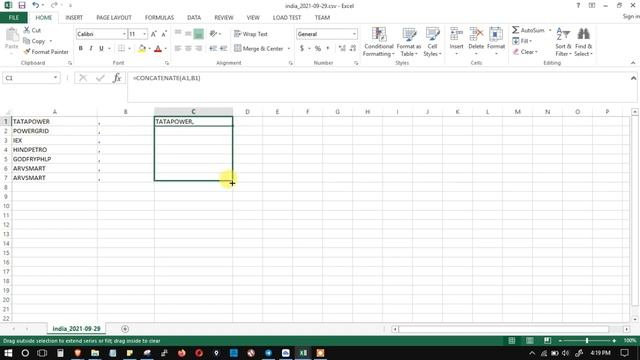Click the horizontal scrollbar
640x360 pixels.
pos(503,329)
